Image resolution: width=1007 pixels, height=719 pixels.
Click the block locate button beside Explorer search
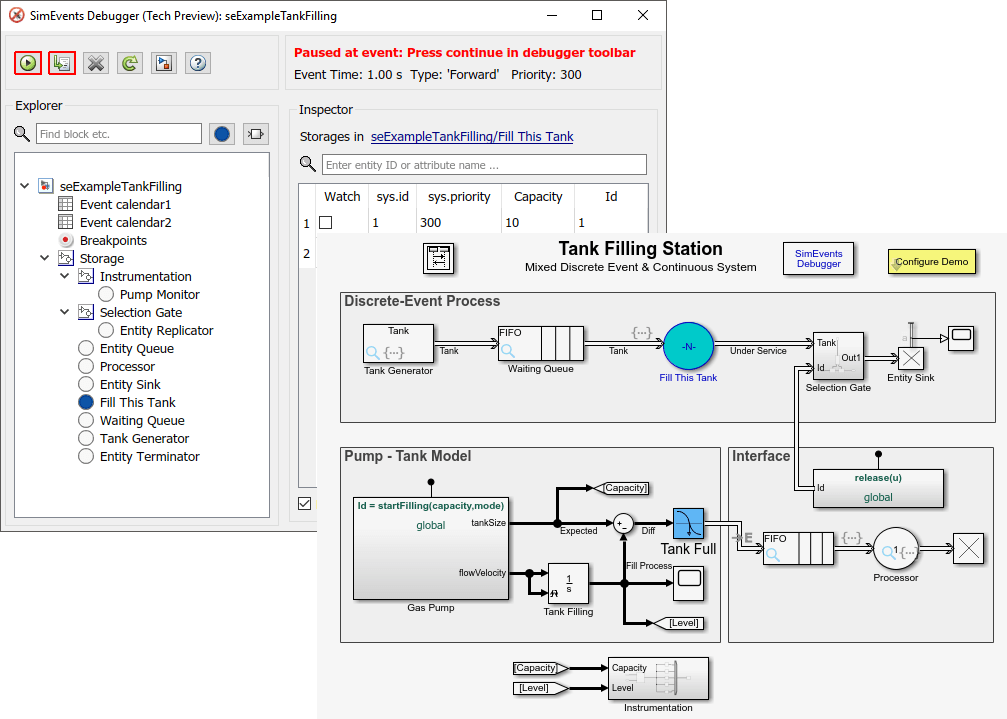pos(256,134)
